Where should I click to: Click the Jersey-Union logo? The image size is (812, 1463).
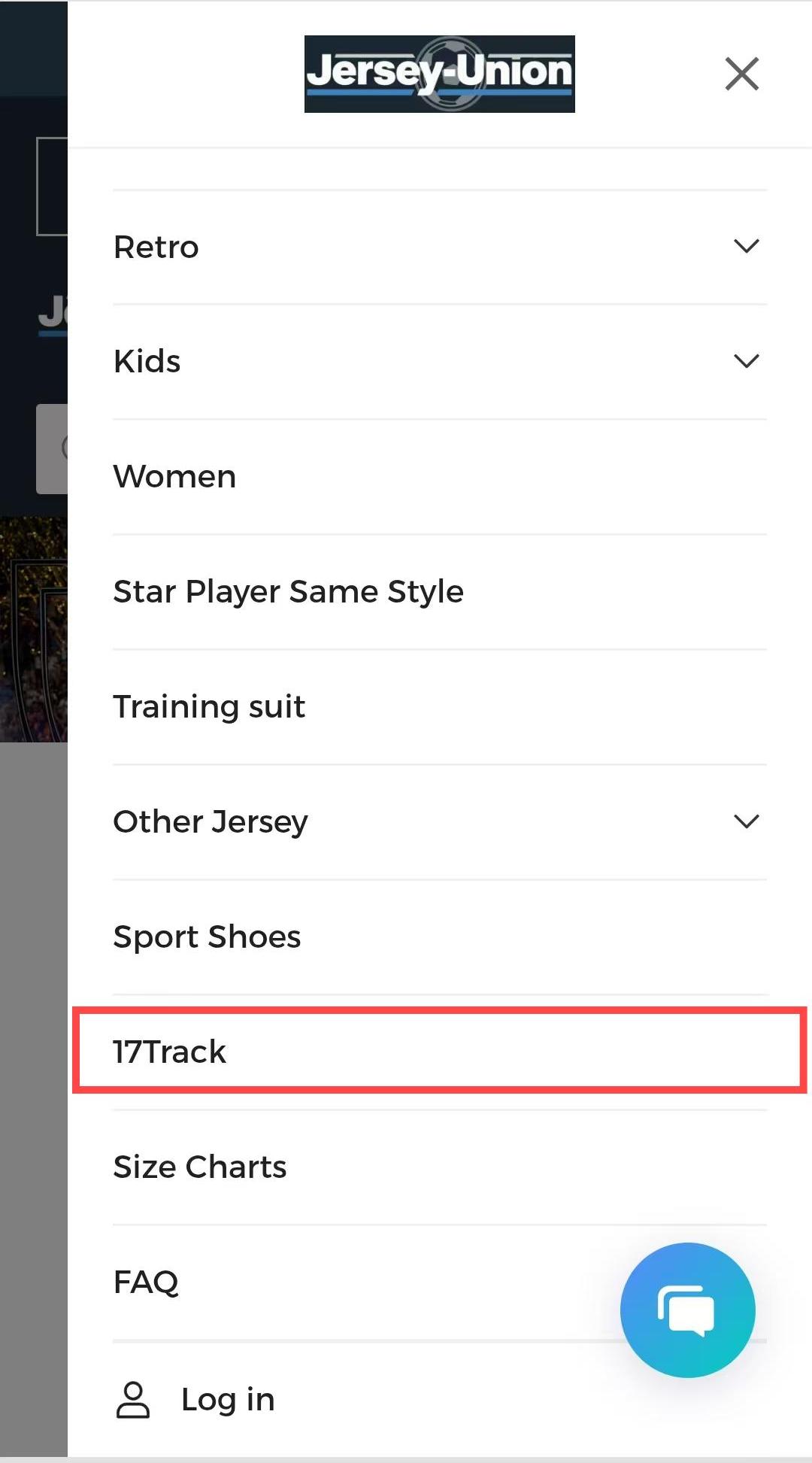(x=439, y=74)
